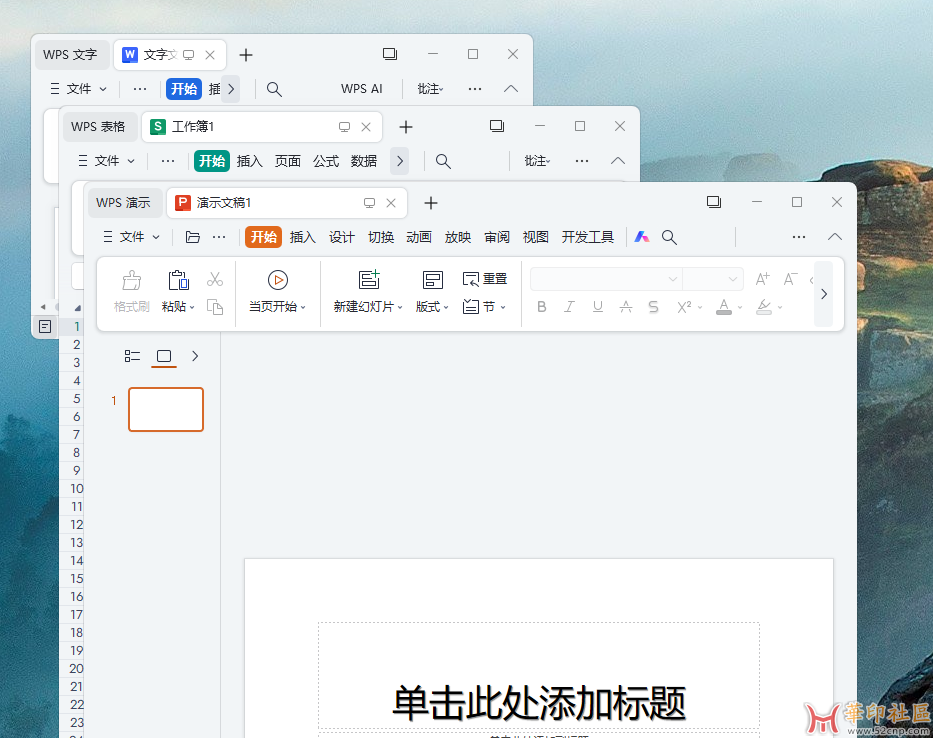
Task: Switch to the 插入 tab in WPS 演示
Action: pos(302,237)
